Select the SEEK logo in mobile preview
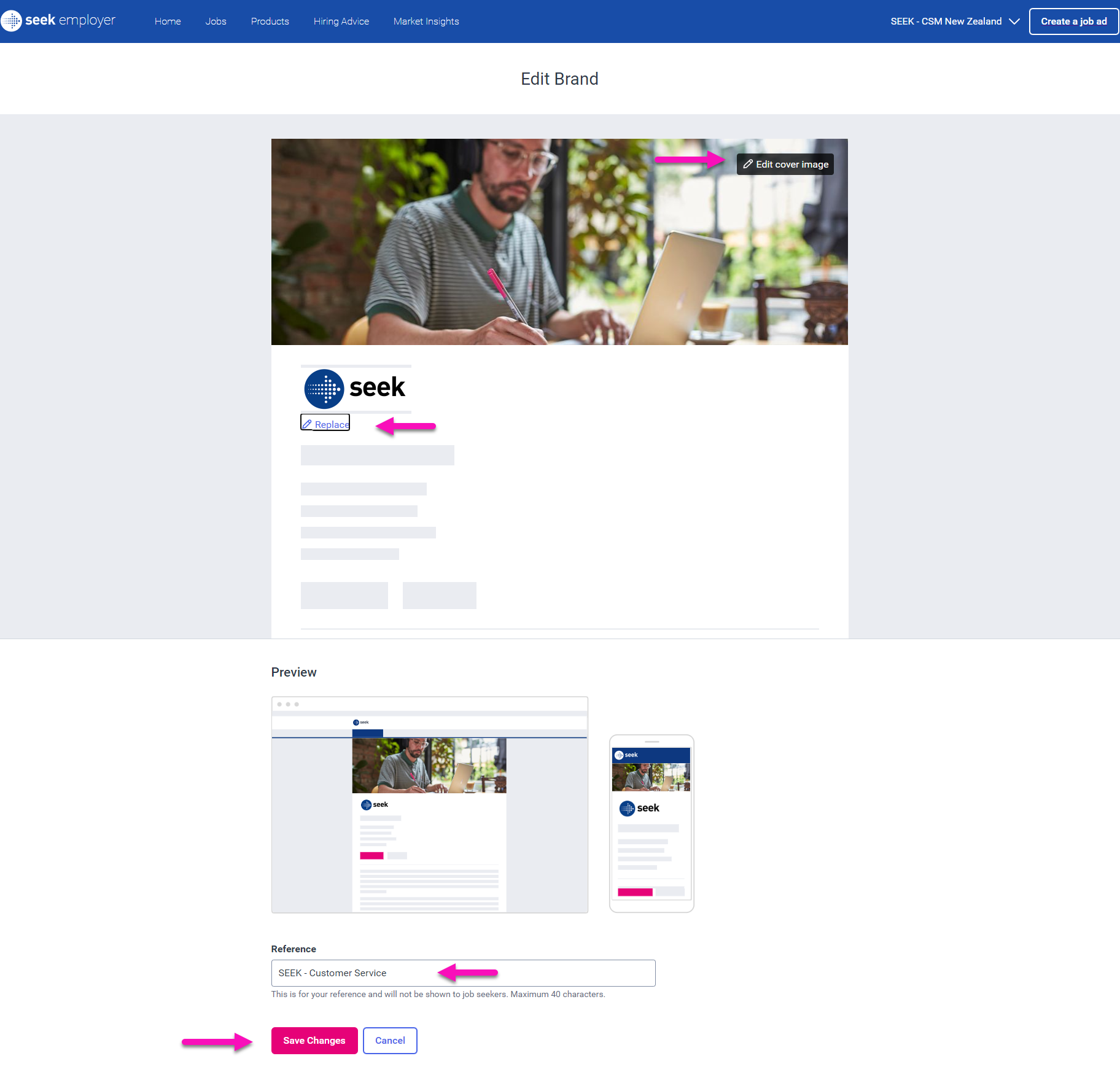The height and width of the screenshot is (1072, 1120). click(628, 809)
